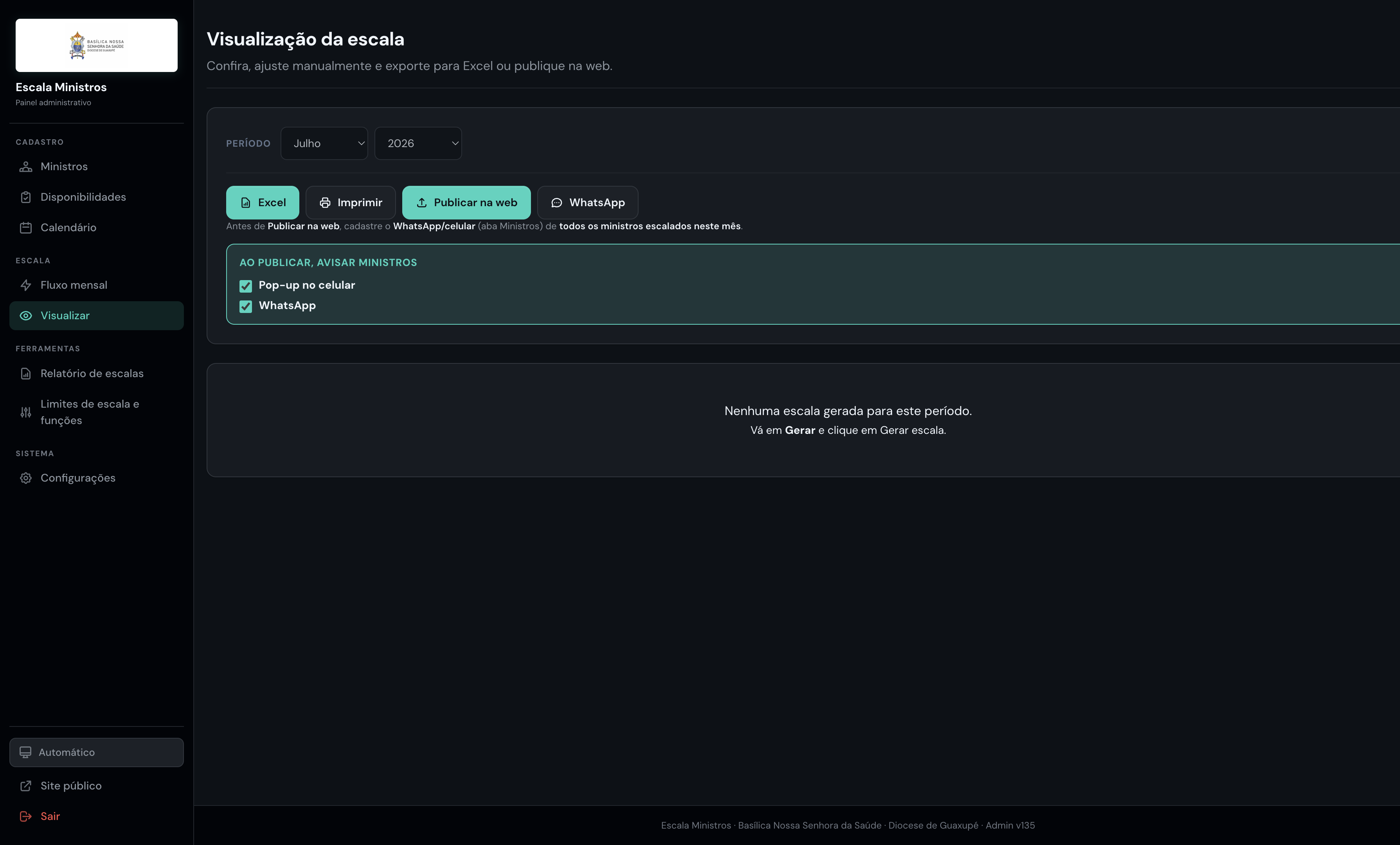Viewport: 1400px width, 845px height.
Task: Open the Ministros menu item
Action: (x=97, y=167)
